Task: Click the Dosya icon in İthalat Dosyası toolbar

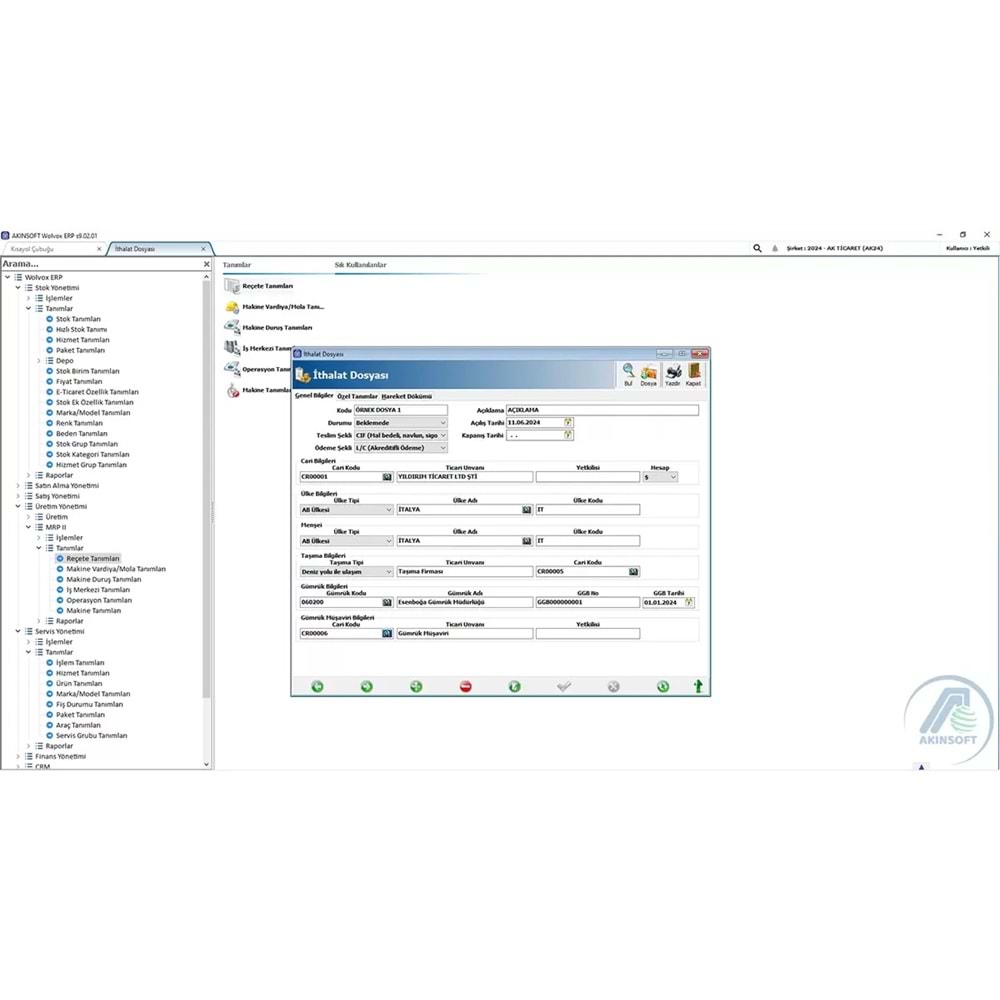Action: (649, 370)
